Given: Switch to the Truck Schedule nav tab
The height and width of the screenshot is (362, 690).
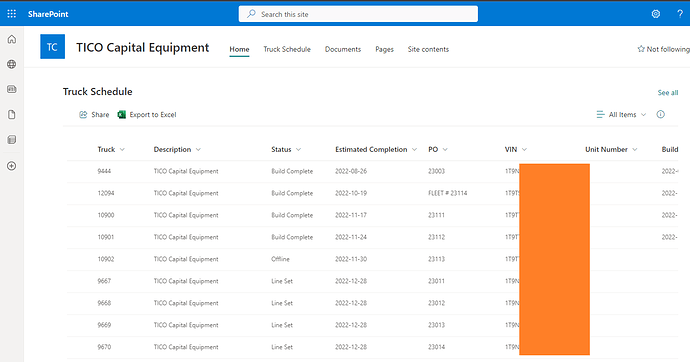Looking at the screenshot, I should click(287, 49).
